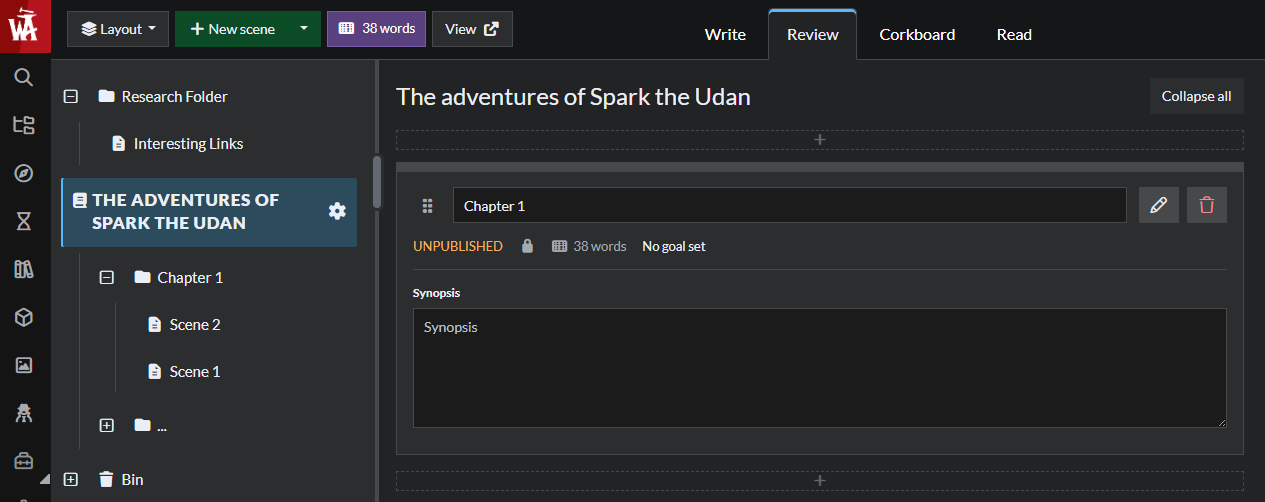Expand the sidebar corner triangle
The width and height of the screenshot is (1265, 502).
45,480
